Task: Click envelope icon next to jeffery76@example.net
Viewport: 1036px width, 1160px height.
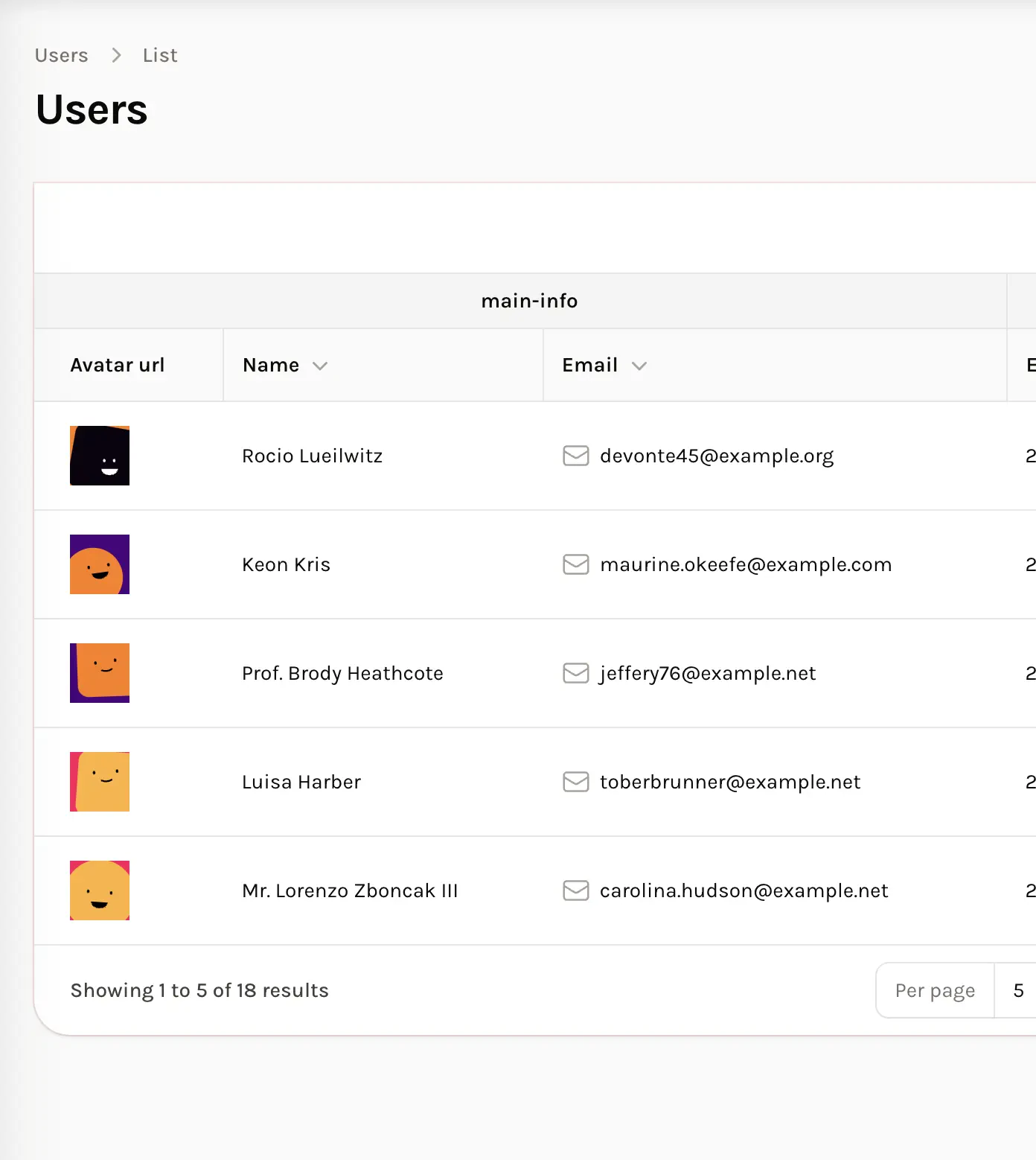Action: tap(575, 673)
